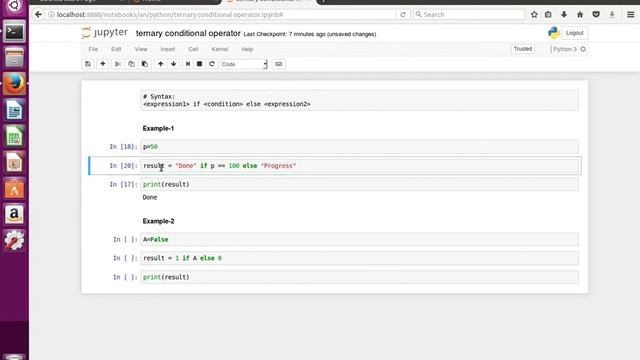
Task: Click the Syntax comment code cell
Action: tap(359, 100)
